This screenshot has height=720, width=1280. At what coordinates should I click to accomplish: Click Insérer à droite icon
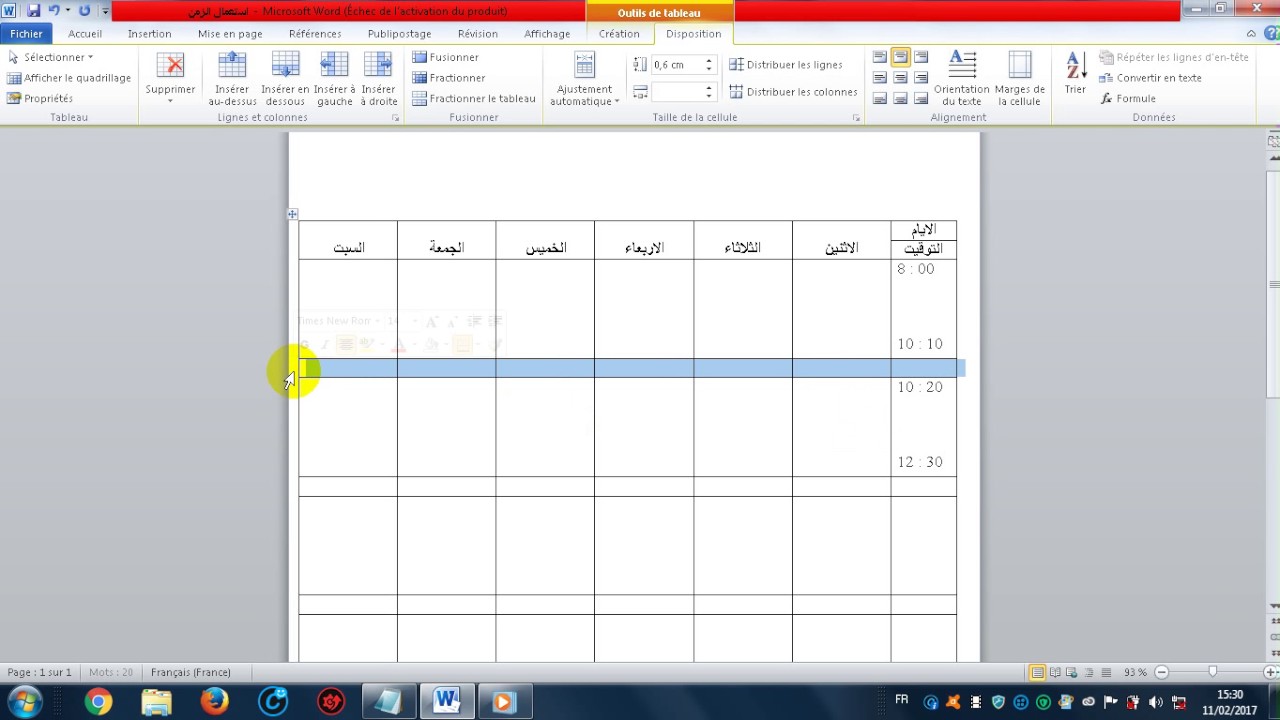point(378,66)
